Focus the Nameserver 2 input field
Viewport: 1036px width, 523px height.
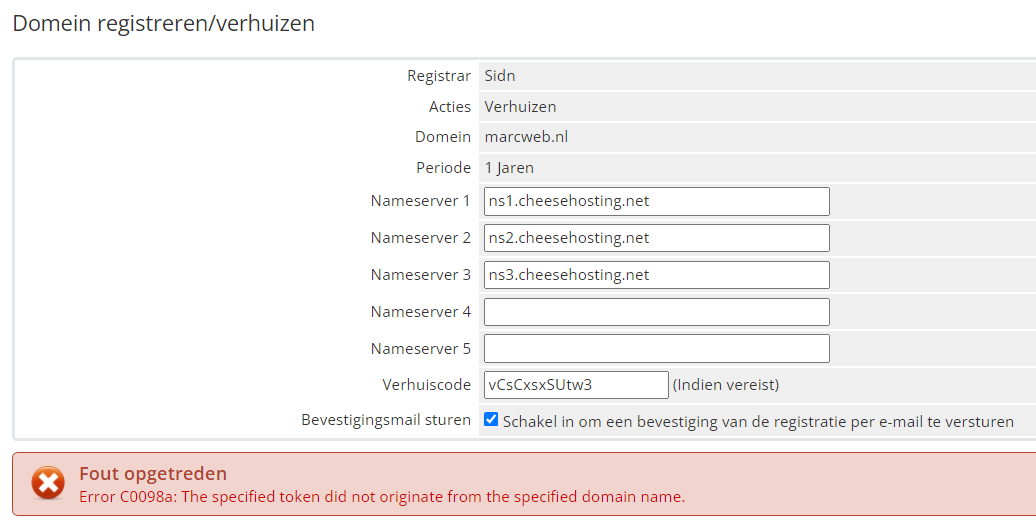656,238
